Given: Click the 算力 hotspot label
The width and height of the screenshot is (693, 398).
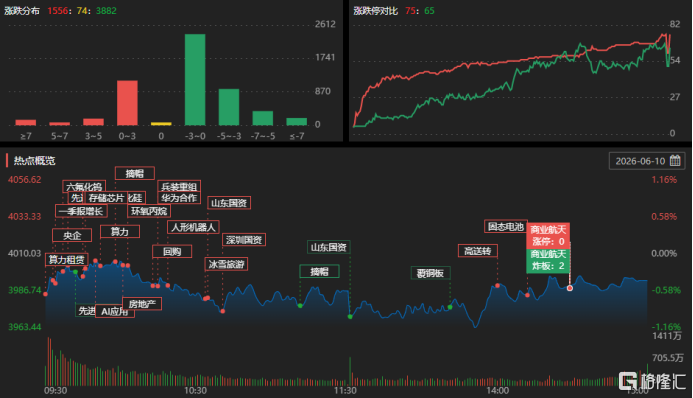Looking at the screenshot, I should [120, 231].
